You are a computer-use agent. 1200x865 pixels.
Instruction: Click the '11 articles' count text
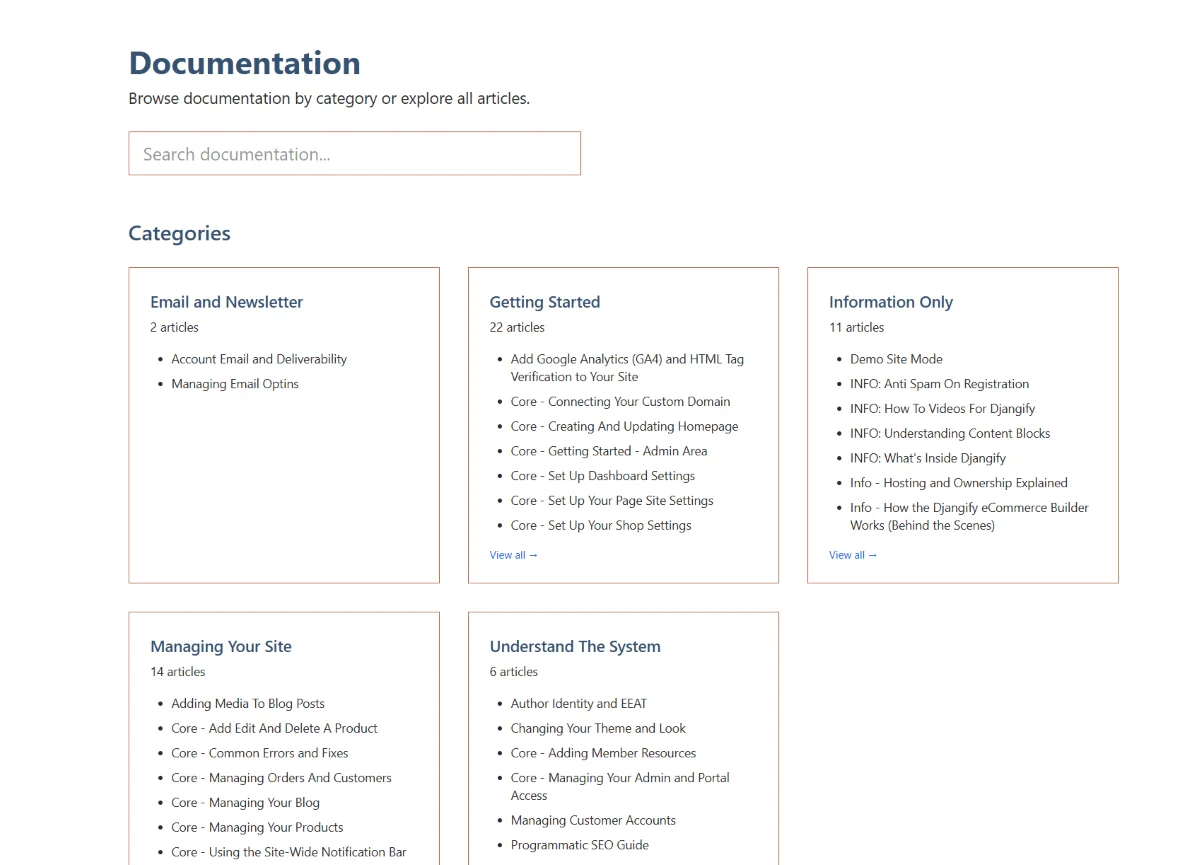click(x=856, y=327)
